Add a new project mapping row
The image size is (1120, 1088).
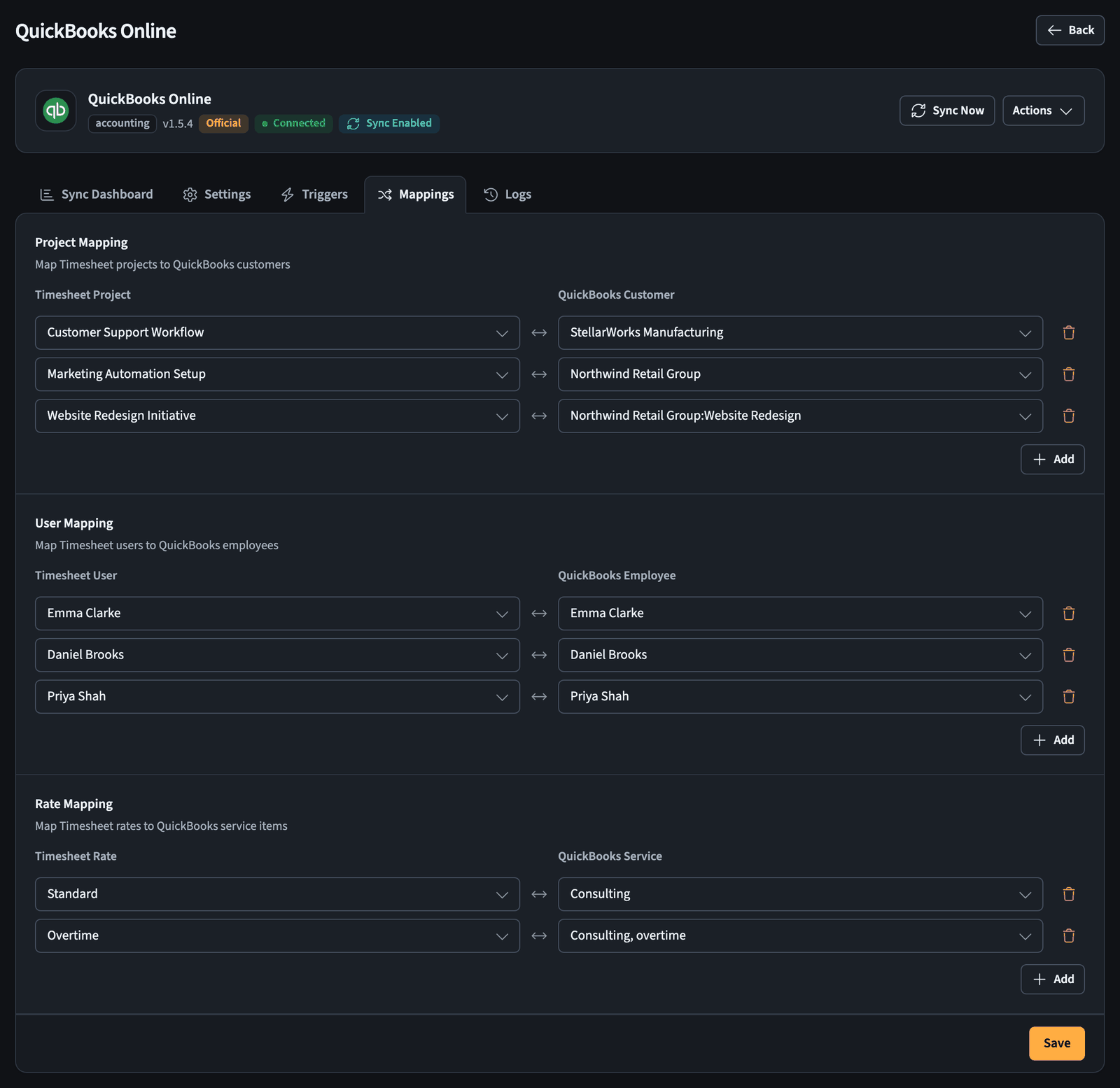coord(1053,460)
